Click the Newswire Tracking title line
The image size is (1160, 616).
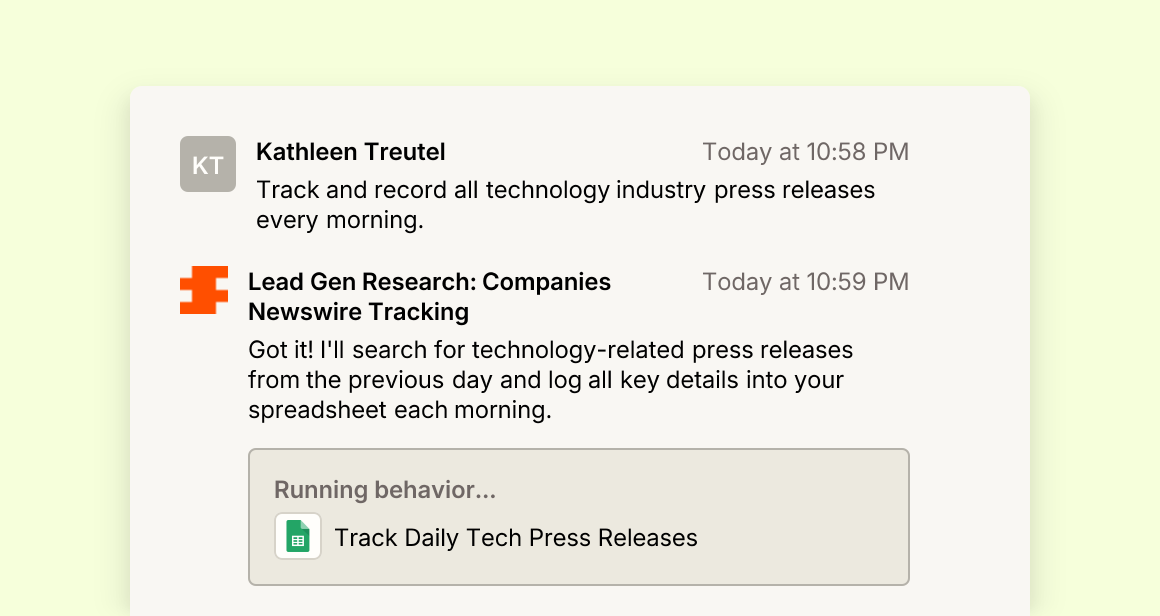point(359,312)
